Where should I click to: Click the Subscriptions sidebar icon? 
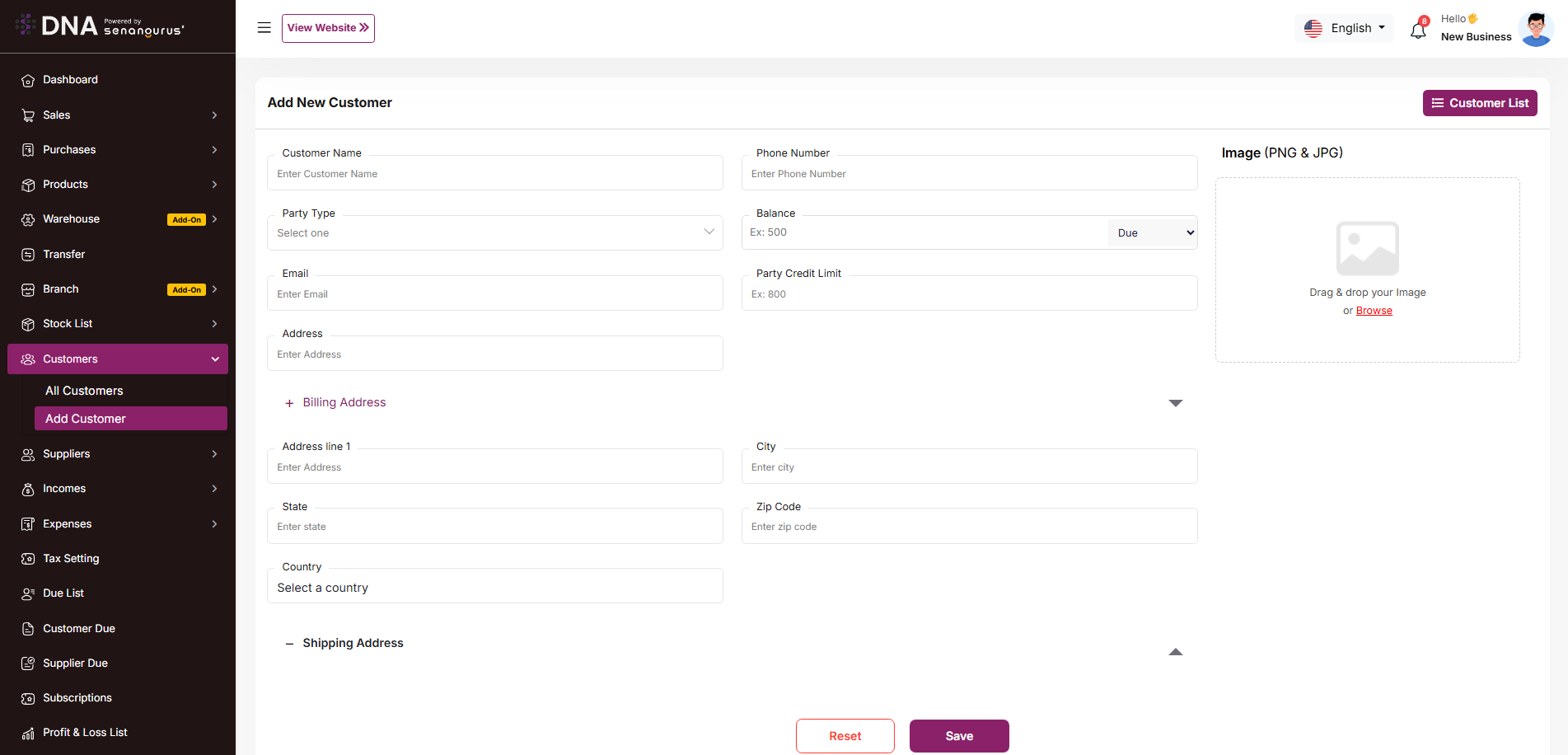28,698
